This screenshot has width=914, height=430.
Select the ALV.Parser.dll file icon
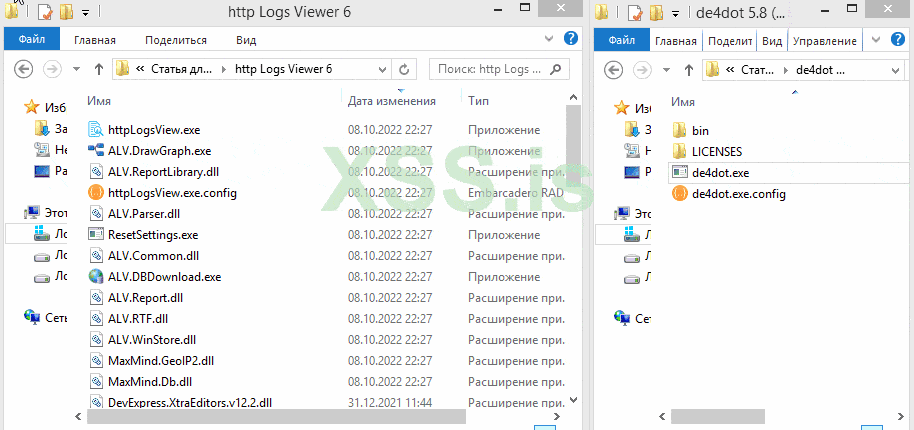(x=96, y=213)
